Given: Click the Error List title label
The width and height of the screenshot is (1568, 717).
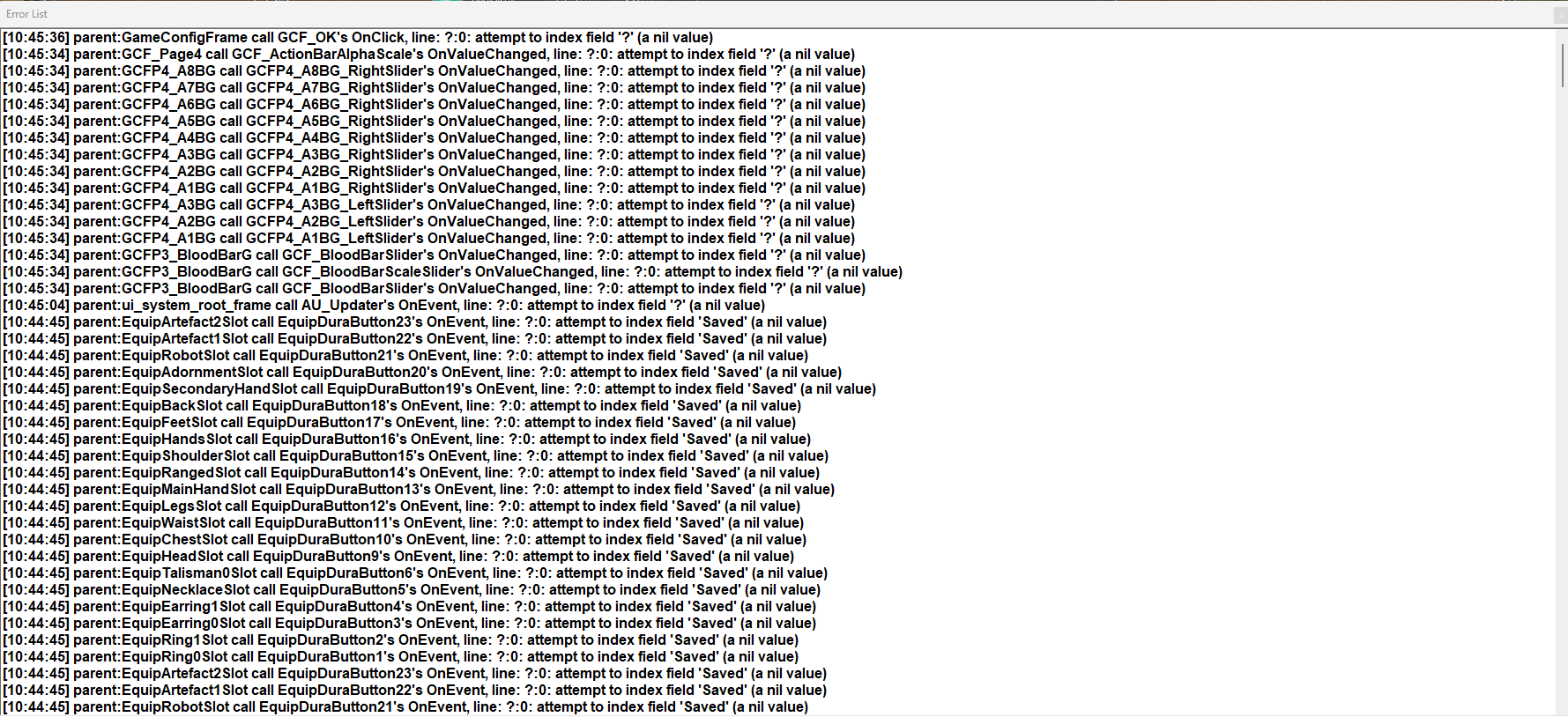Looking at the screenshot, I should tap(27, 14).
